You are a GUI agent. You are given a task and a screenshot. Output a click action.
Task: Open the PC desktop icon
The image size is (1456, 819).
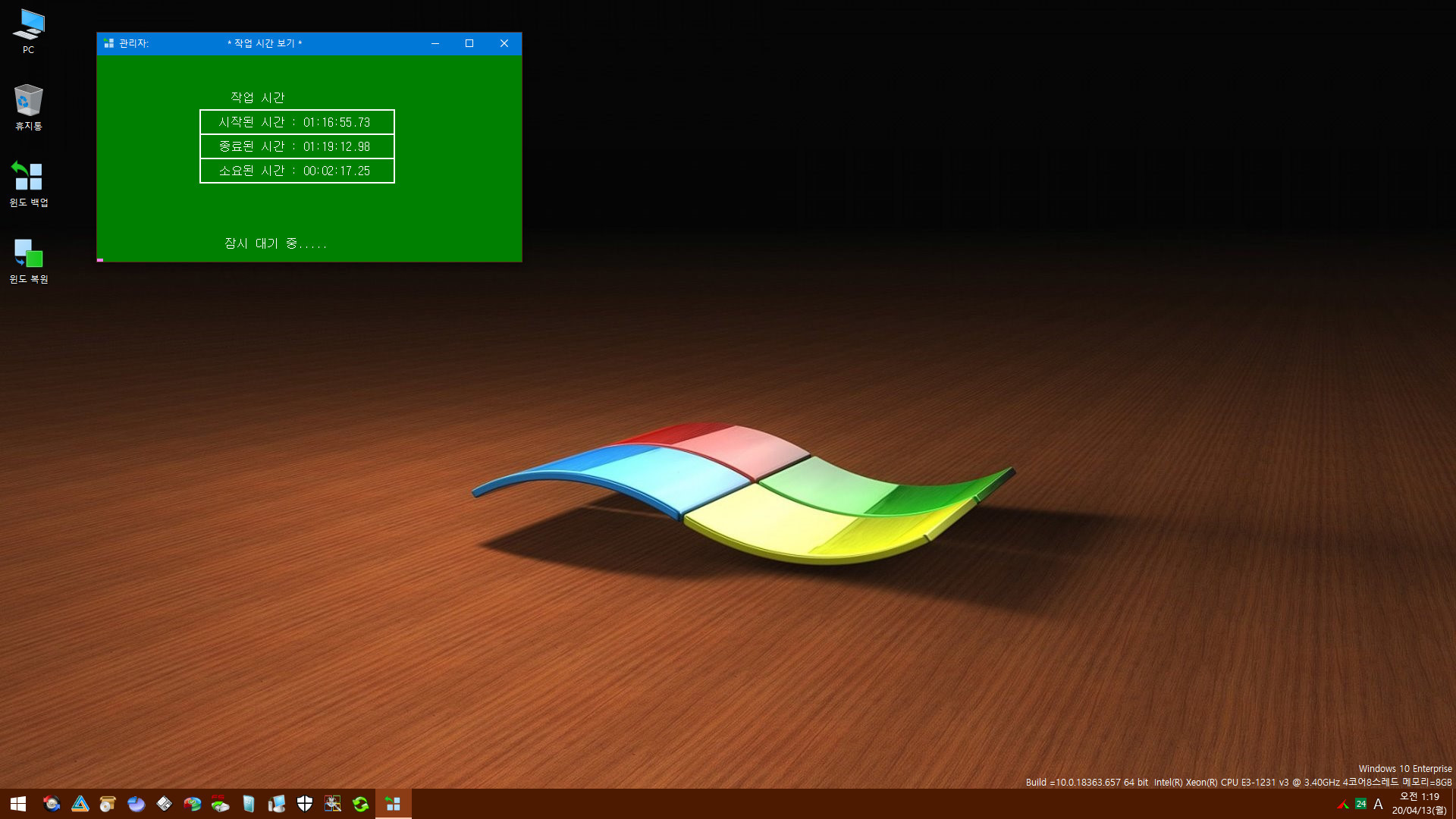tap(28, 32)
